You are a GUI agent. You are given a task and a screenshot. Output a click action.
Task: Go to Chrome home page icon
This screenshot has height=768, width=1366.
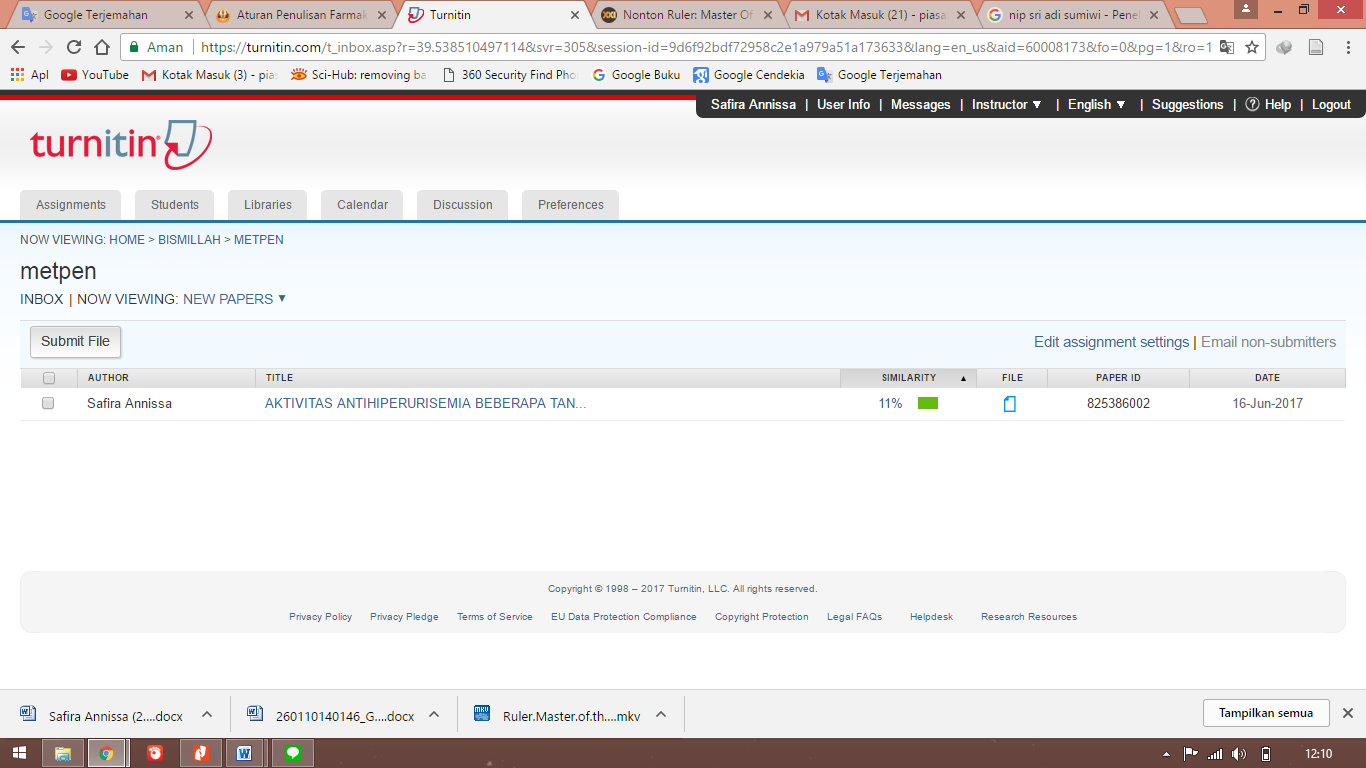[x=102, y=47]
